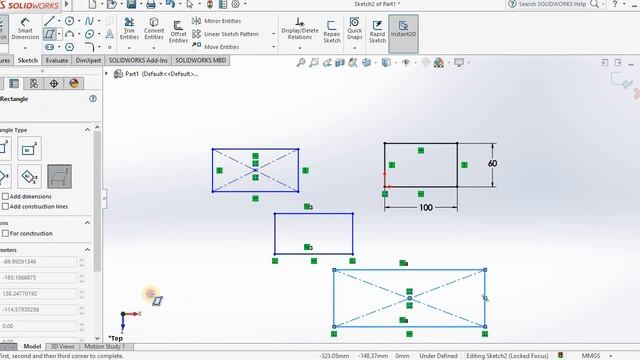Open the Display/Delete Relations dropdown arrow
The height and width of the screenshot is (360, 640).
point(300,48)
